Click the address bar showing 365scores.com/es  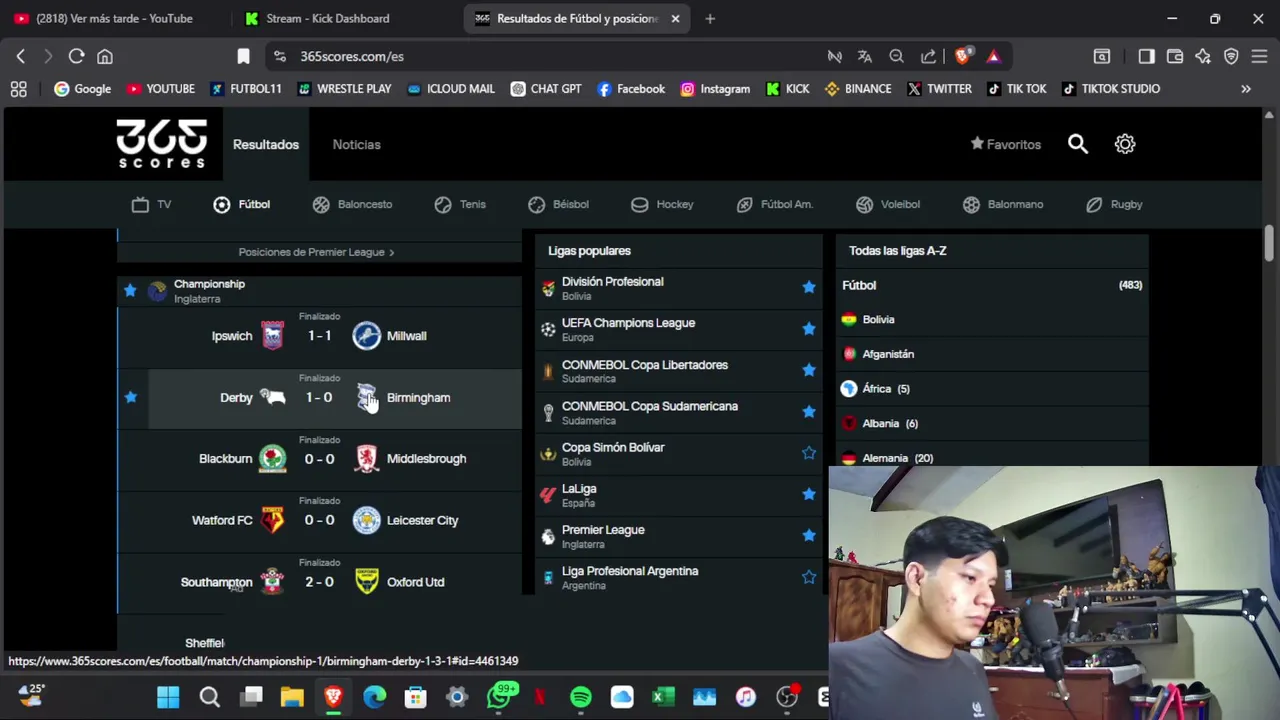tap(540, 56)
